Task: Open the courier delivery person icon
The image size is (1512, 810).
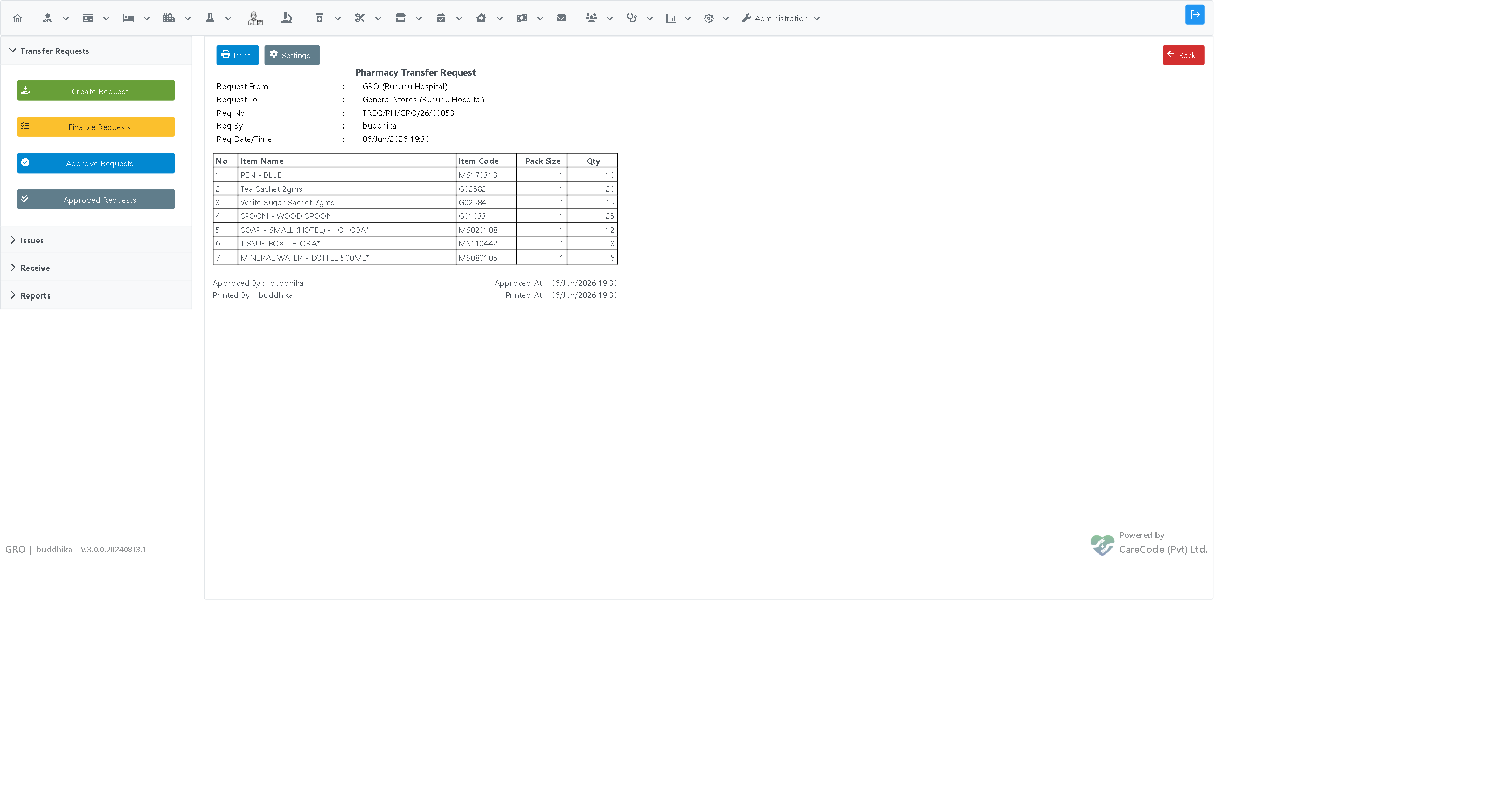Action: [255, 18]
